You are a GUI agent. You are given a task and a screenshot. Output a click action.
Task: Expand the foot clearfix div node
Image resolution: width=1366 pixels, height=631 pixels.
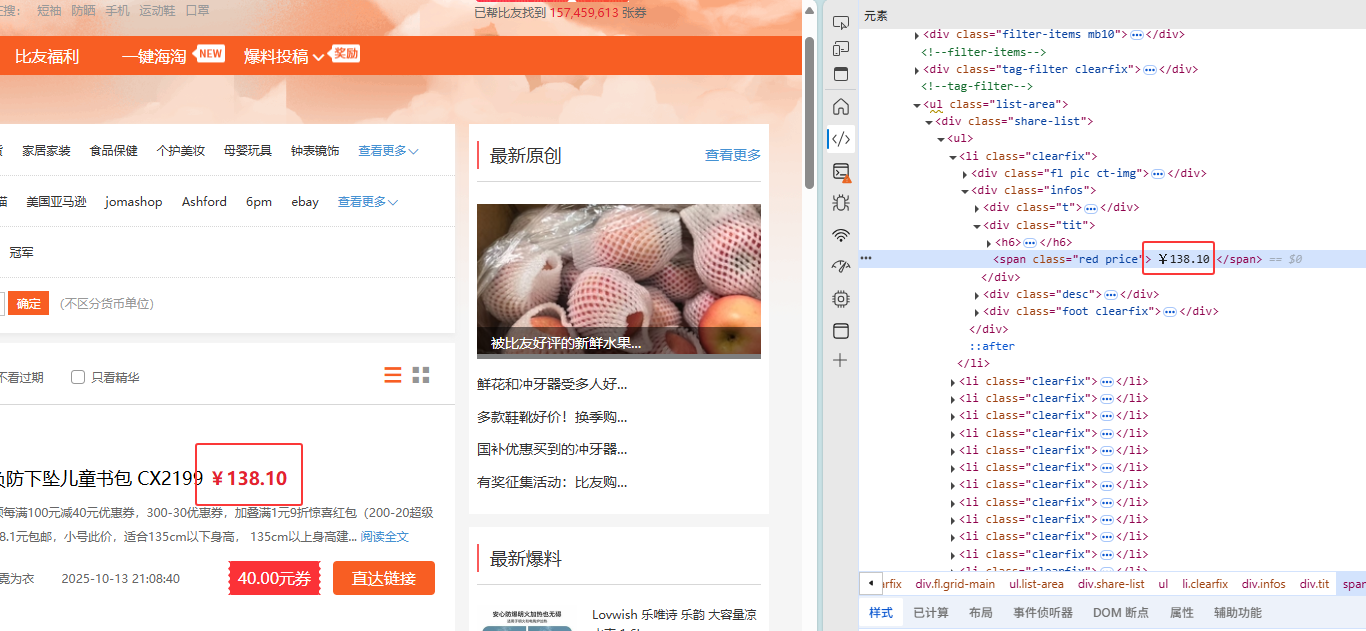click(x=977, y=312)
